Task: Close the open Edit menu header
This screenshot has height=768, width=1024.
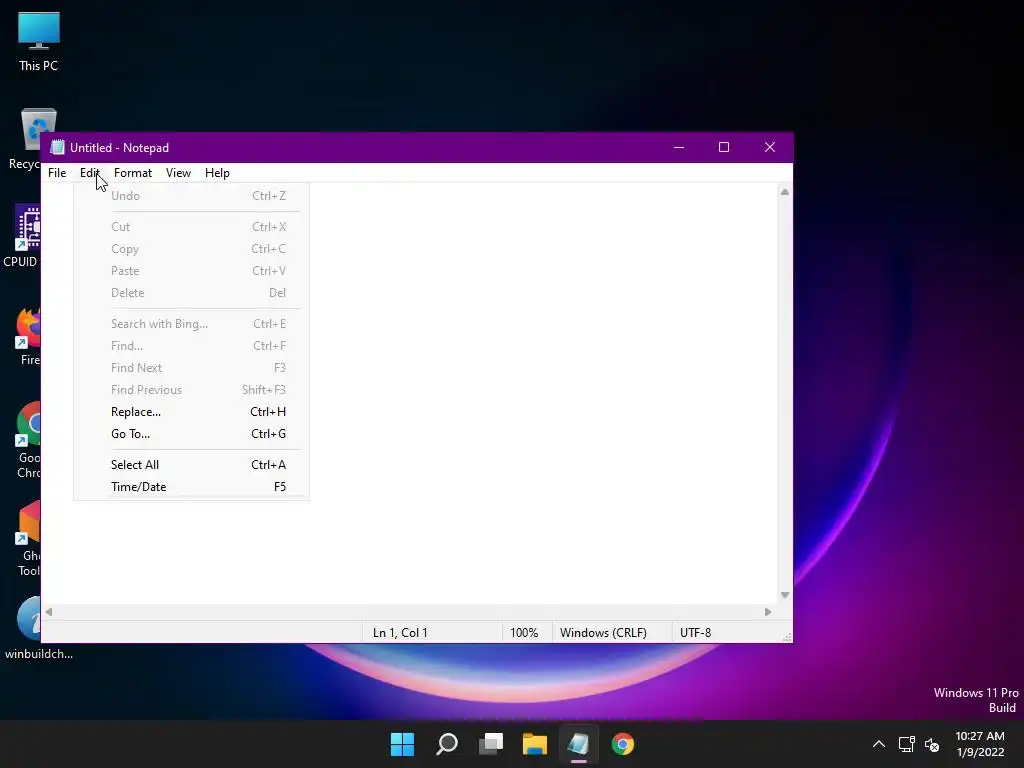Action: click(x=89, y=173)
